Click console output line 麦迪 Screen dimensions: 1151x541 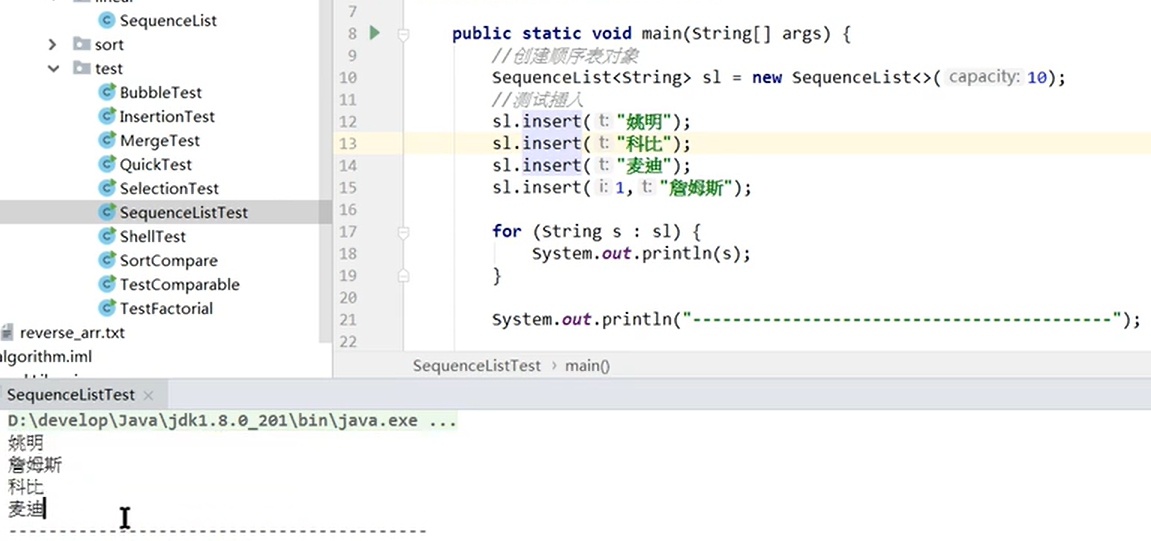[26, 508]
